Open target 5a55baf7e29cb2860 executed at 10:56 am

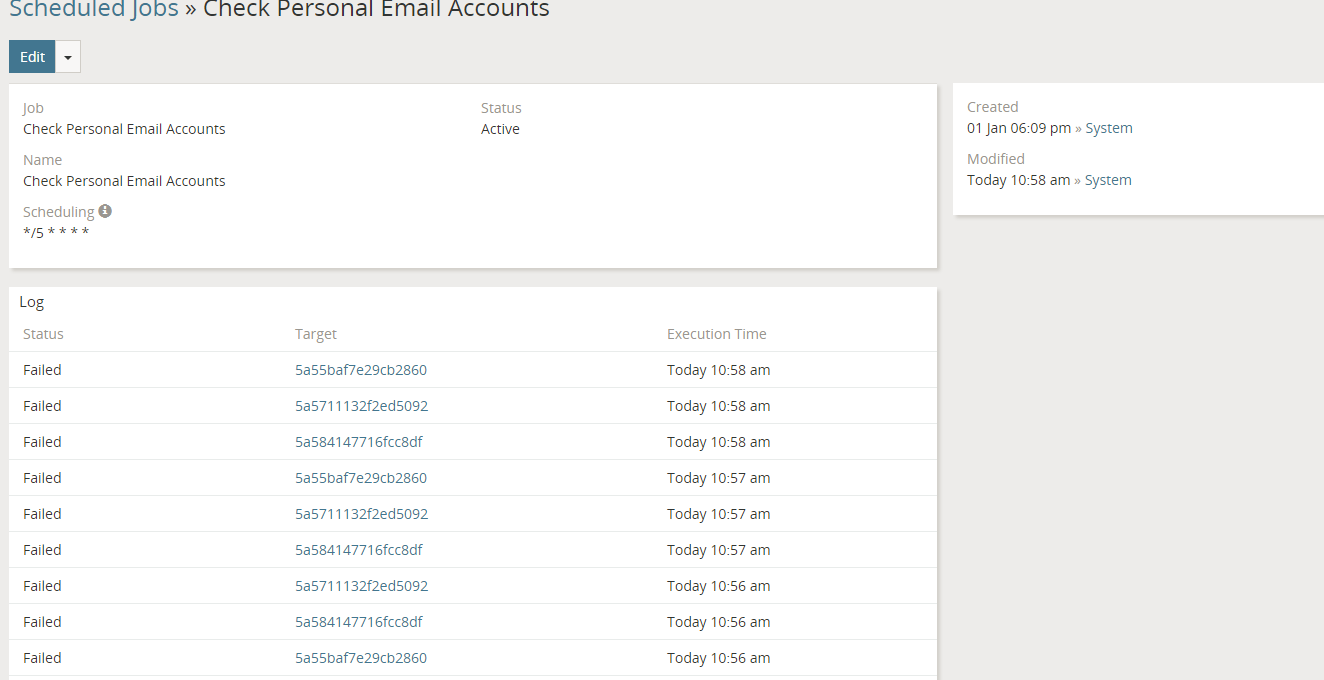pos(360,658)
